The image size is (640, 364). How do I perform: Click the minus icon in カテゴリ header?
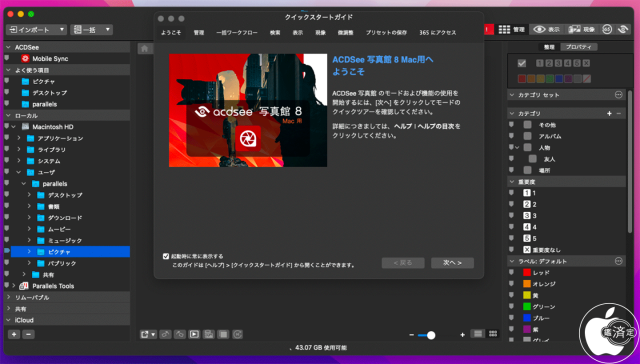[619, 113]
